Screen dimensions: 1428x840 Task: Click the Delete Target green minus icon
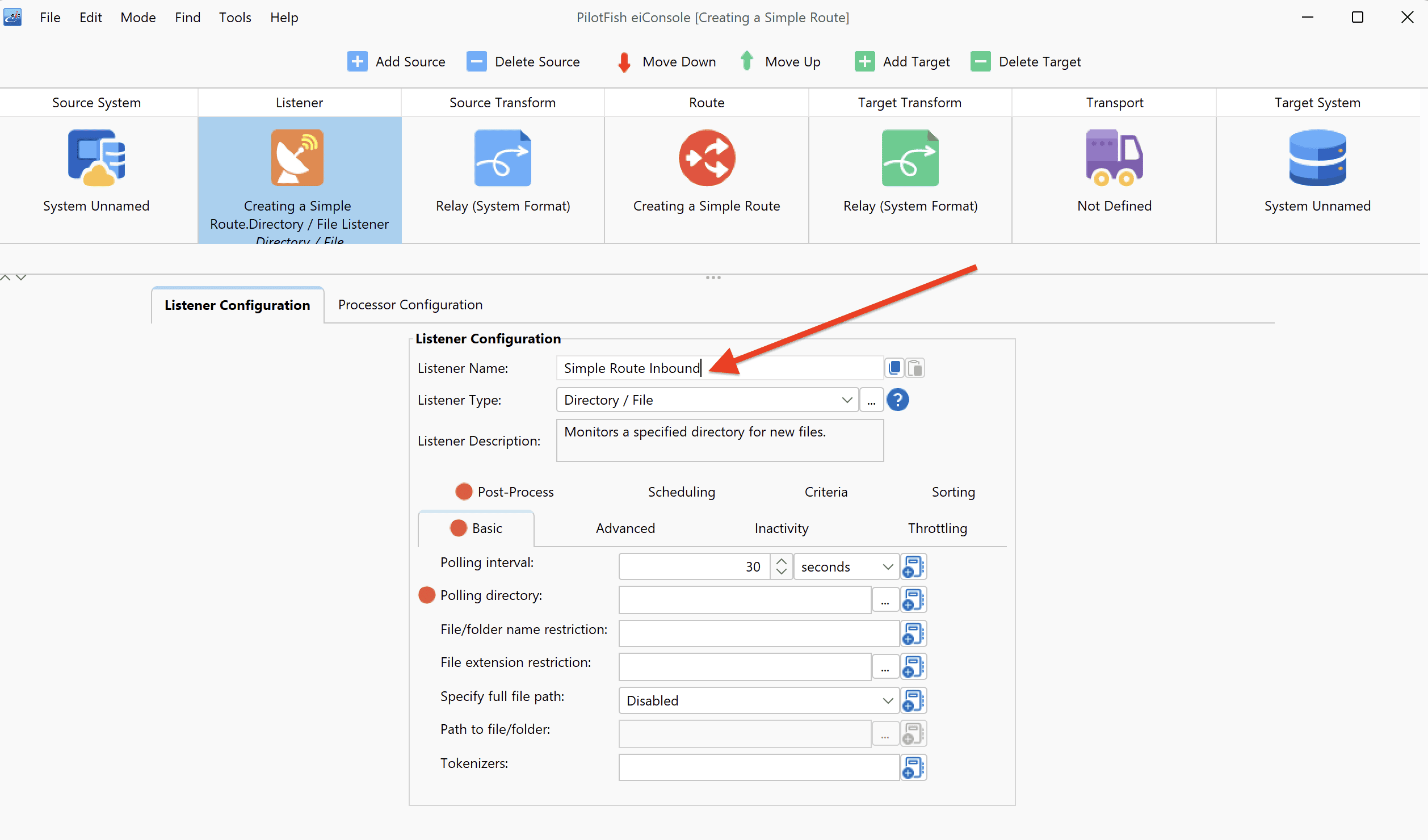[x=980, y=61]
